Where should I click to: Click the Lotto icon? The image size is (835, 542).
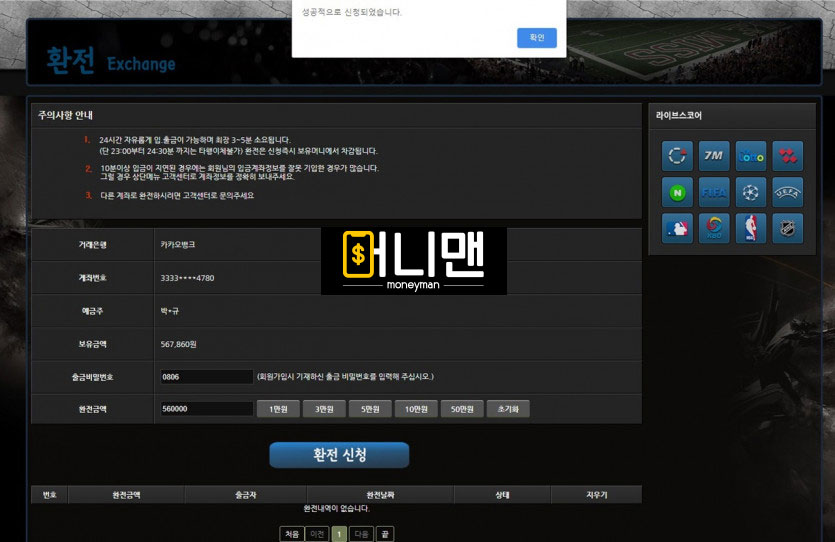click(750, 156)
